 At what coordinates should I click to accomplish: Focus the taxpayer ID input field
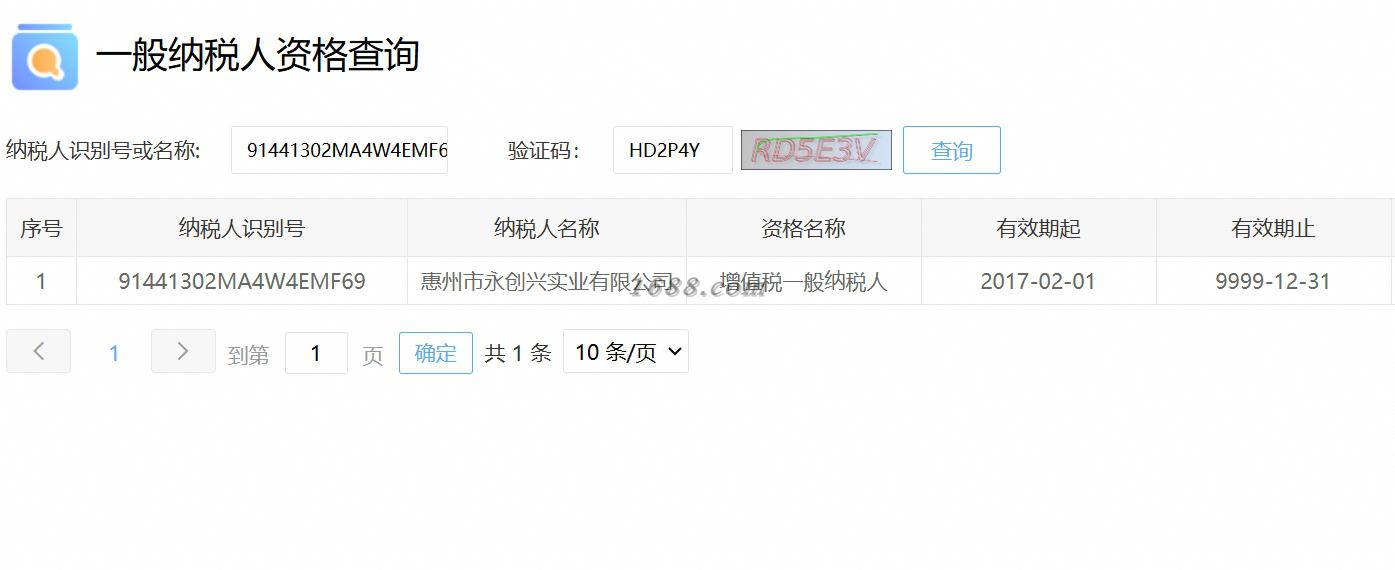(340, 150)
